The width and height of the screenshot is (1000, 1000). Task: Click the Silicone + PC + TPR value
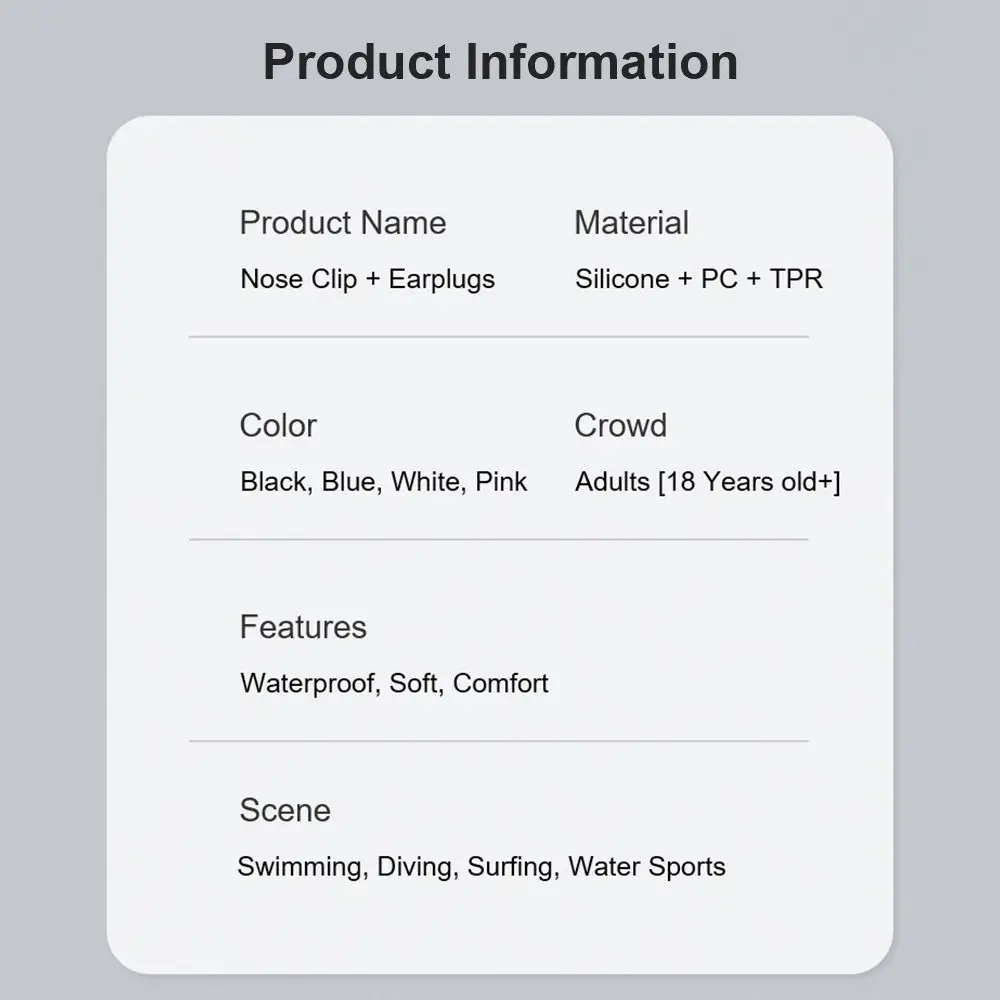(698, 279)
